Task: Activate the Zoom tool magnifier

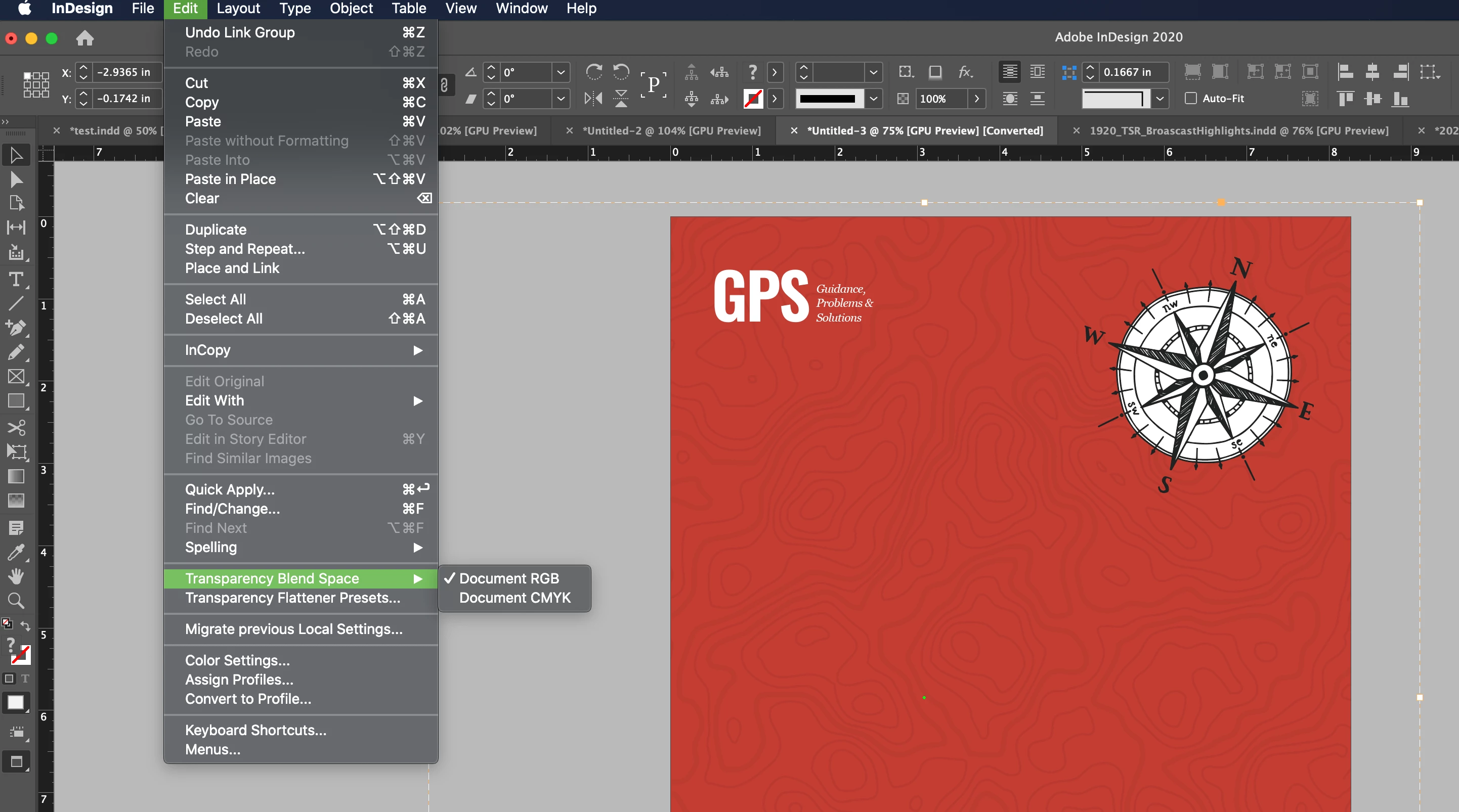Action: coord(16,600)
